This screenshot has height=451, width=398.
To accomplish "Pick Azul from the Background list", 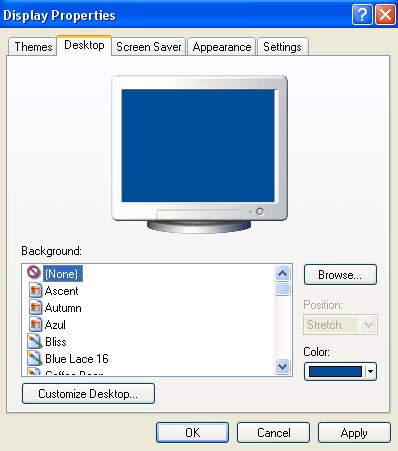I will 55,325.
